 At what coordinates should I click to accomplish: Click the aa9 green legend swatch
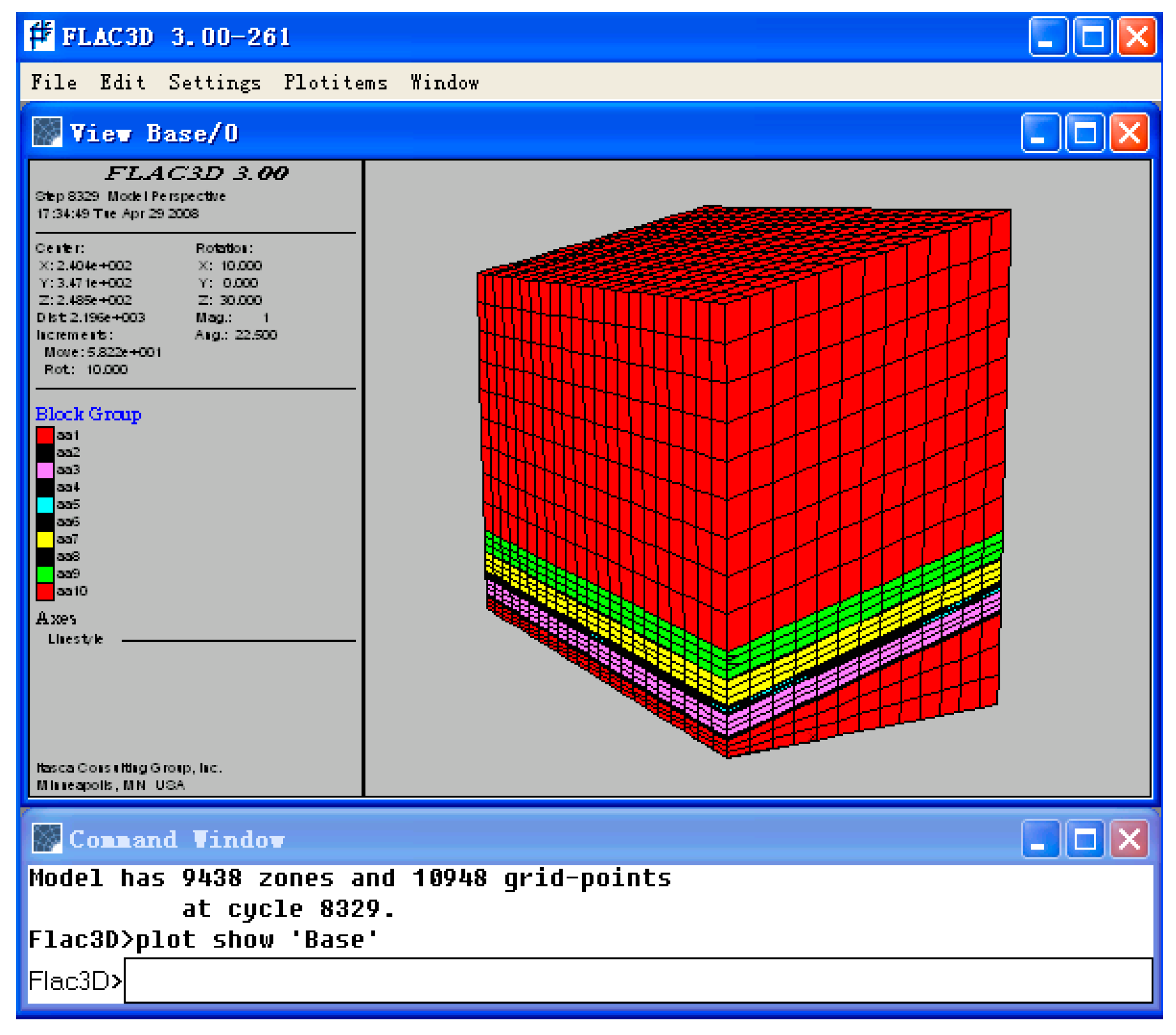[x=45, y=574]
